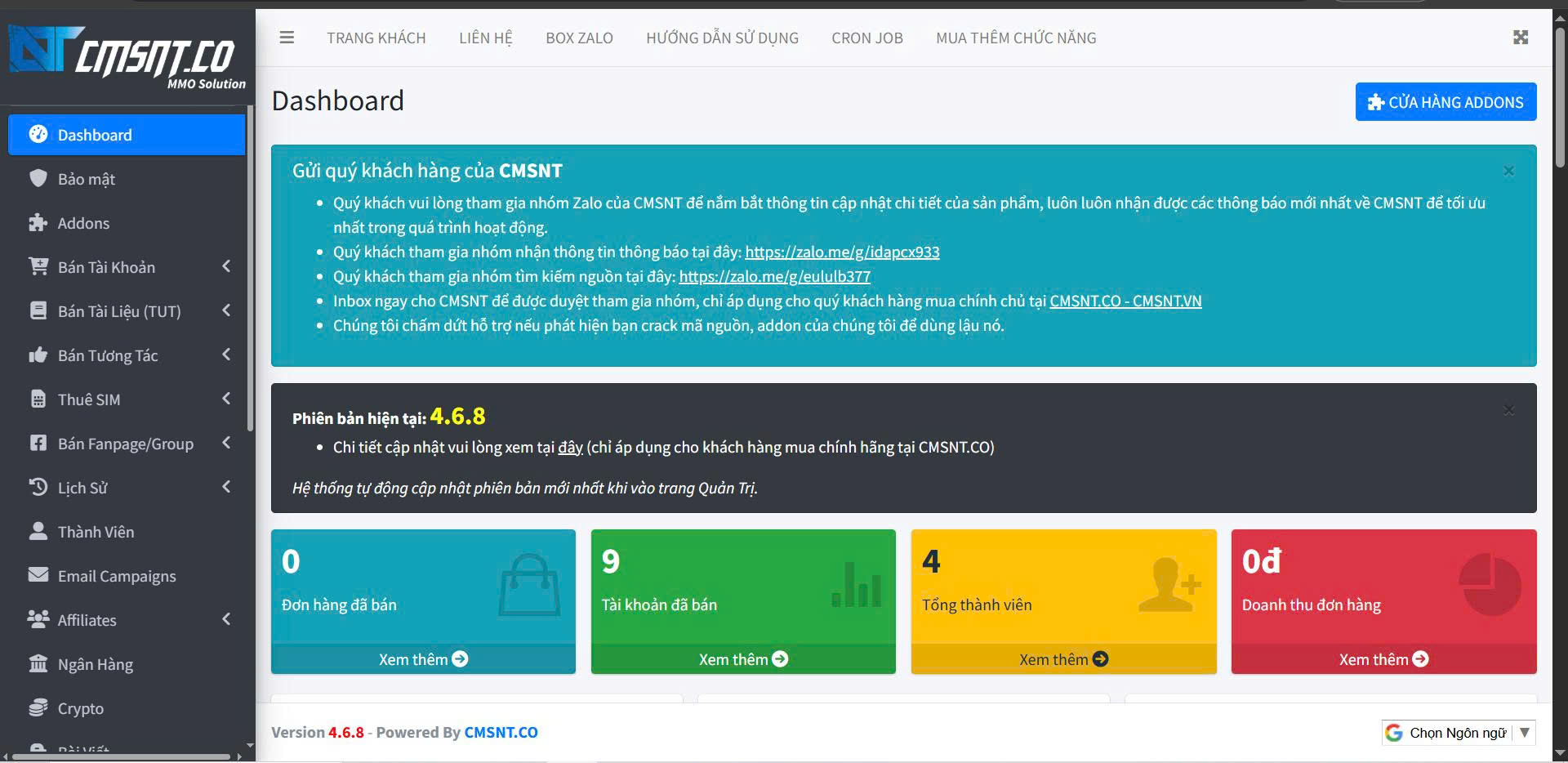
Task: Click Xem thêm under Tổng thành viên
Action: (1063, 659)
